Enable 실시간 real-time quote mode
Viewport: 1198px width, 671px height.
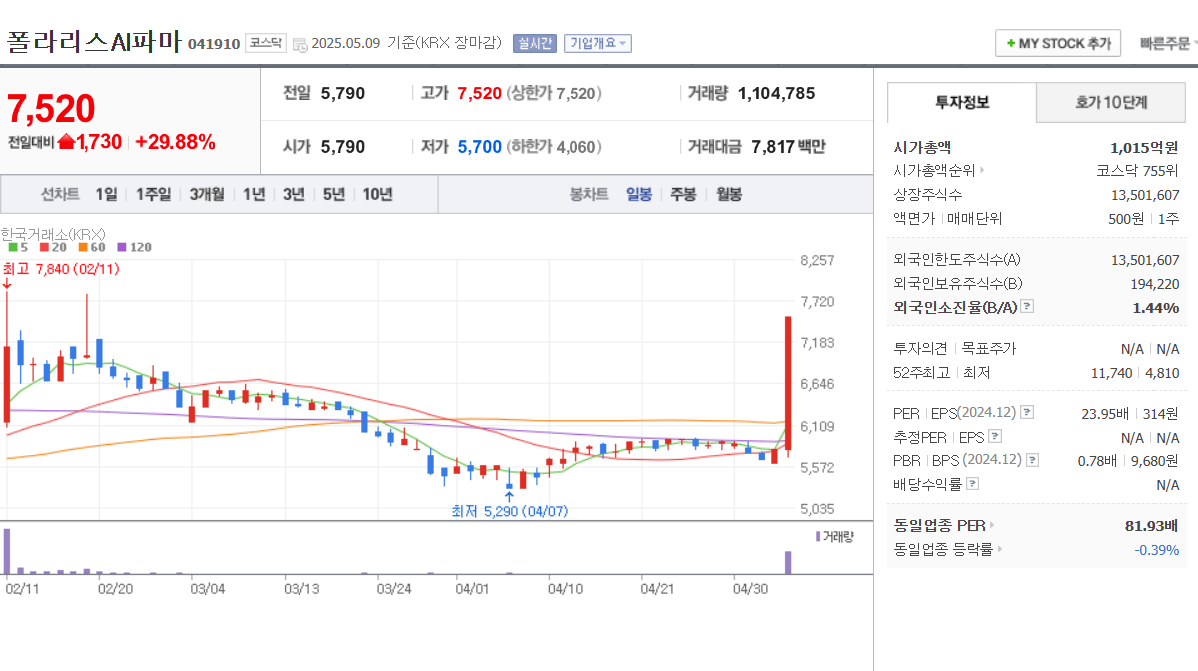click(x=534, y=43)
